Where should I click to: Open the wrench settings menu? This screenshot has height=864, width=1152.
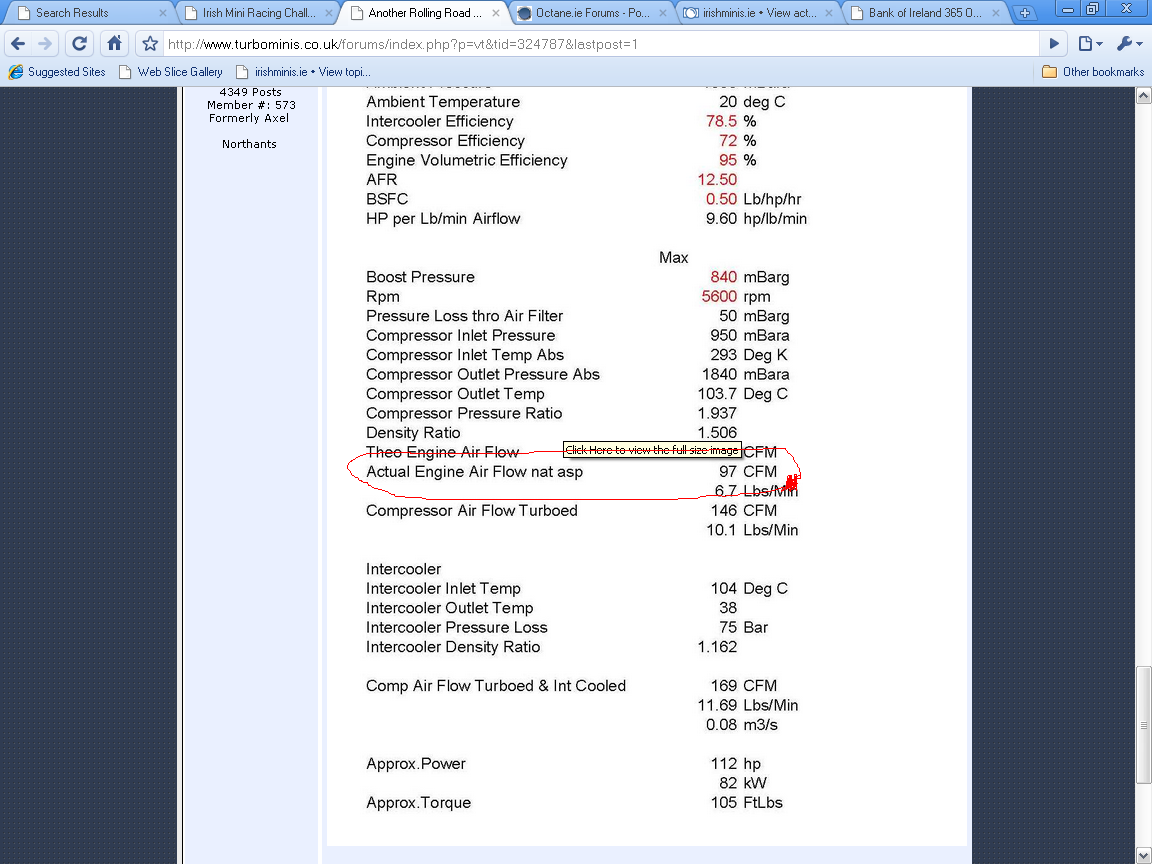pyautogui.click(x=1130, y=44)
